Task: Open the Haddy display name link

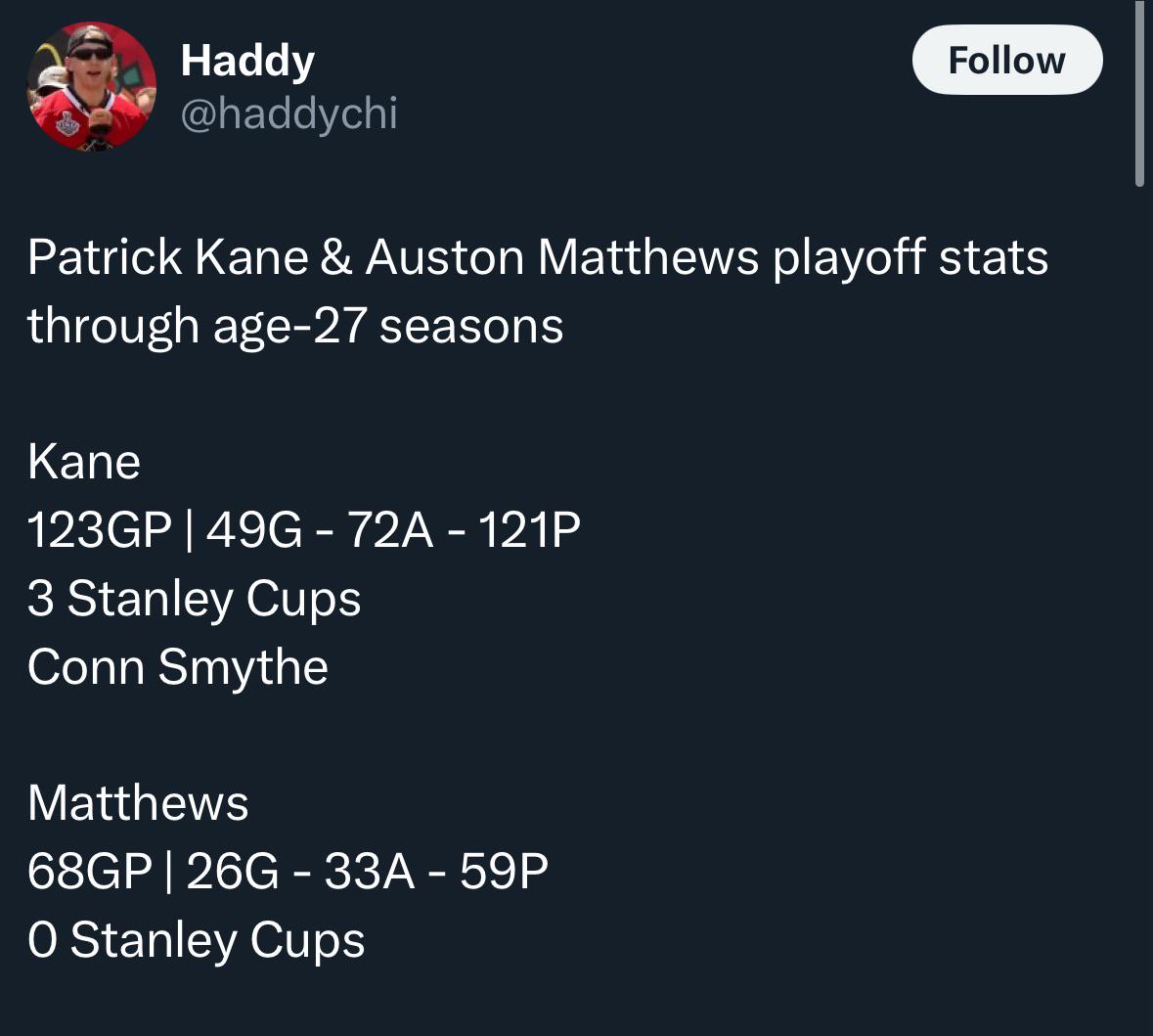Action: (247, 61)
